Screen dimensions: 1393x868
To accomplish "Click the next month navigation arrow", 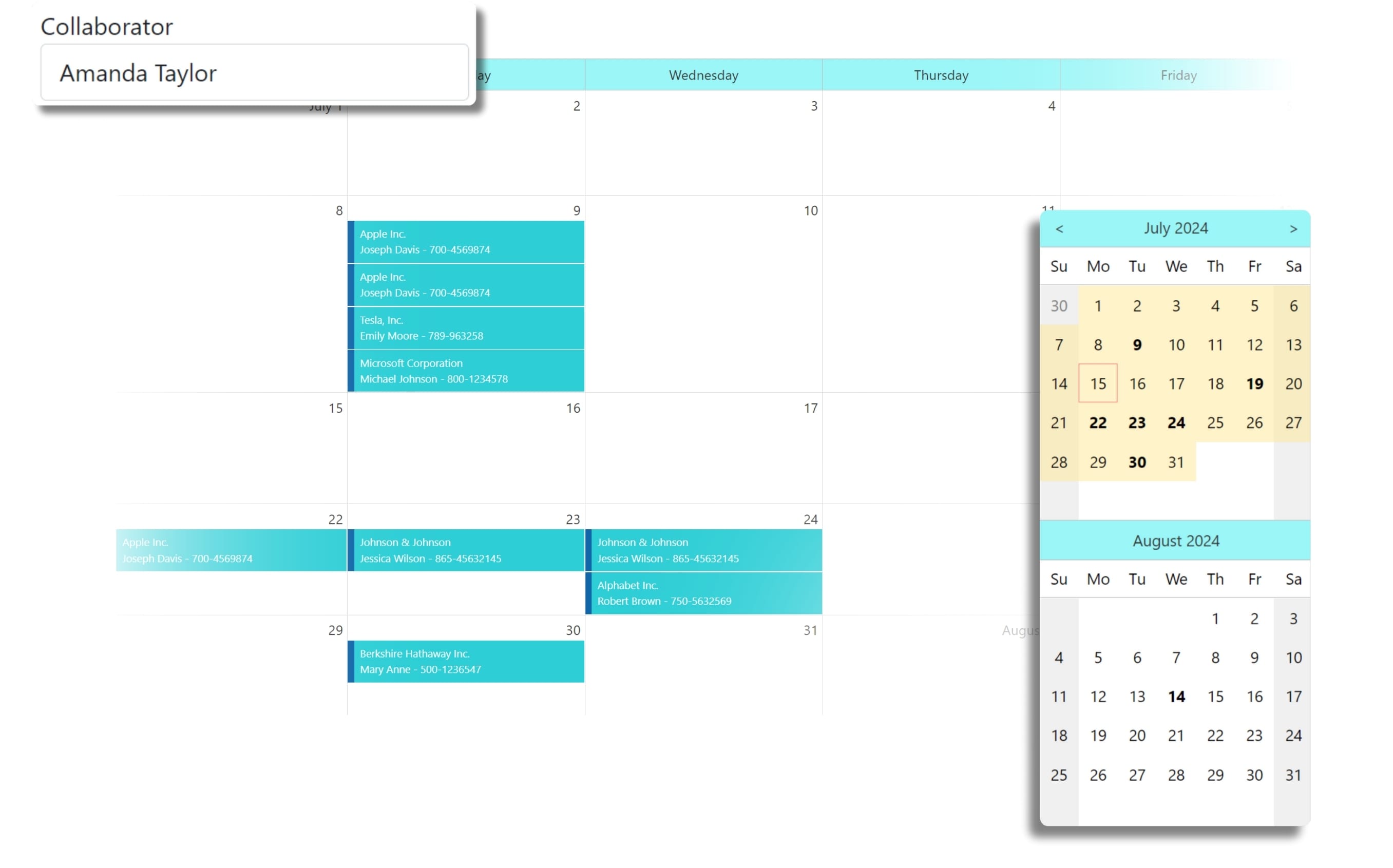I will point(1294,228).
